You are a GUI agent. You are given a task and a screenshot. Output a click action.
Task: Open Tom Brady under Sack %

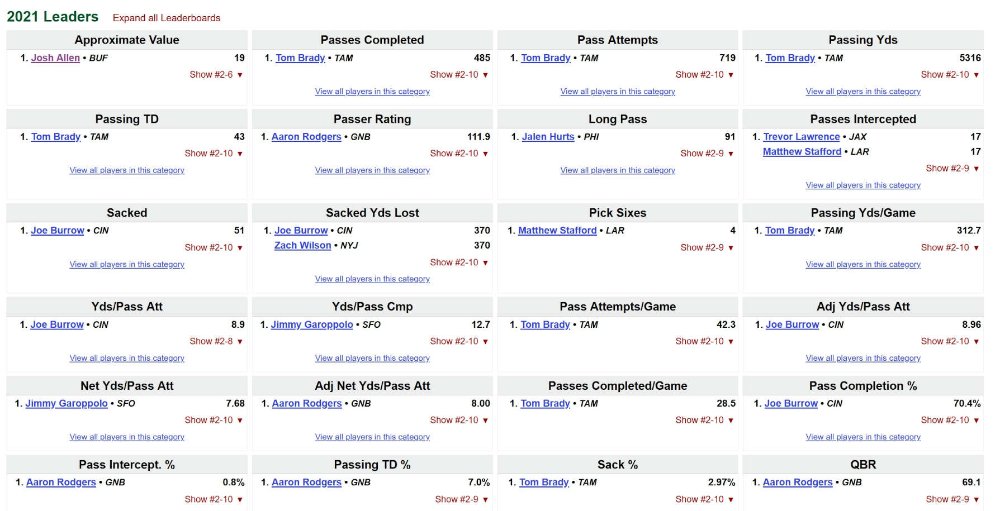(x=544, y=483)
